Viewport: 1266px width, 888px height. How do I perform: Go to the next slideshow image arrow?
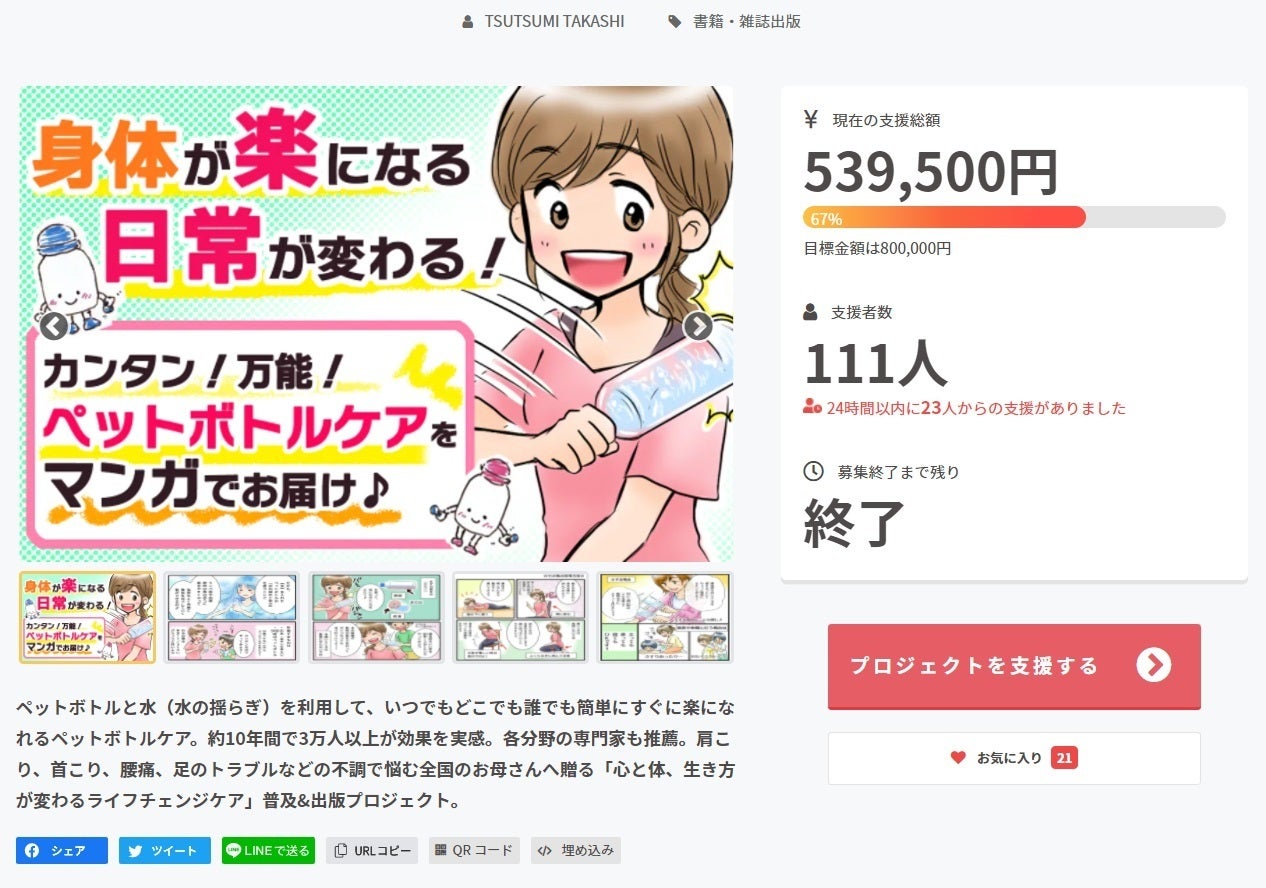pyautogui.click(x=697, y=326)
